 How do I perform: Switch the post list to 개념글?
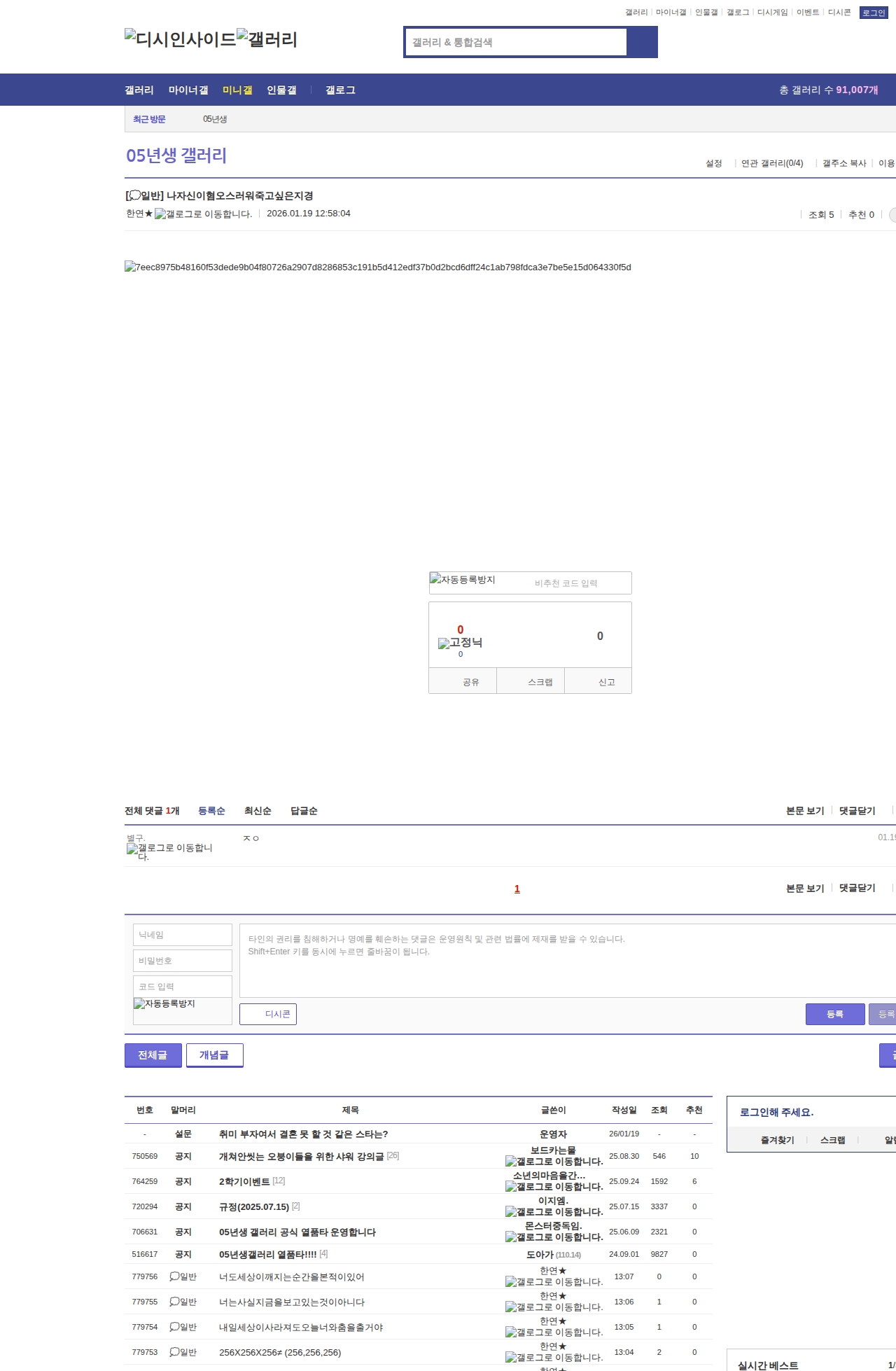[214, 1055]
